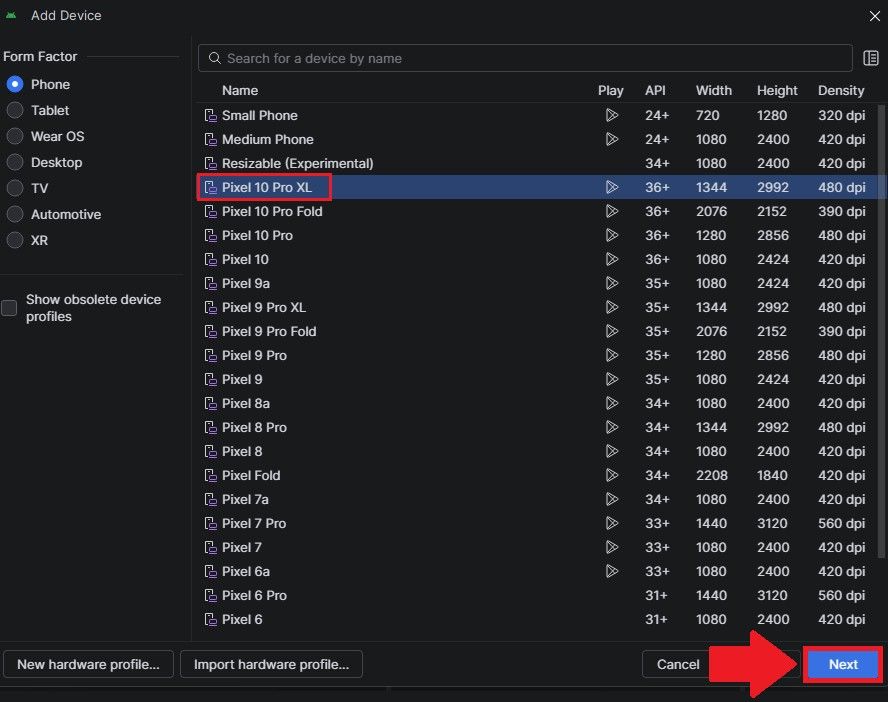Image resolution: width=888 pixels, height=702 pixels.
Task: Click Play Store icon in Pixel 9 Pro Fold row
Action: point(612,332)
